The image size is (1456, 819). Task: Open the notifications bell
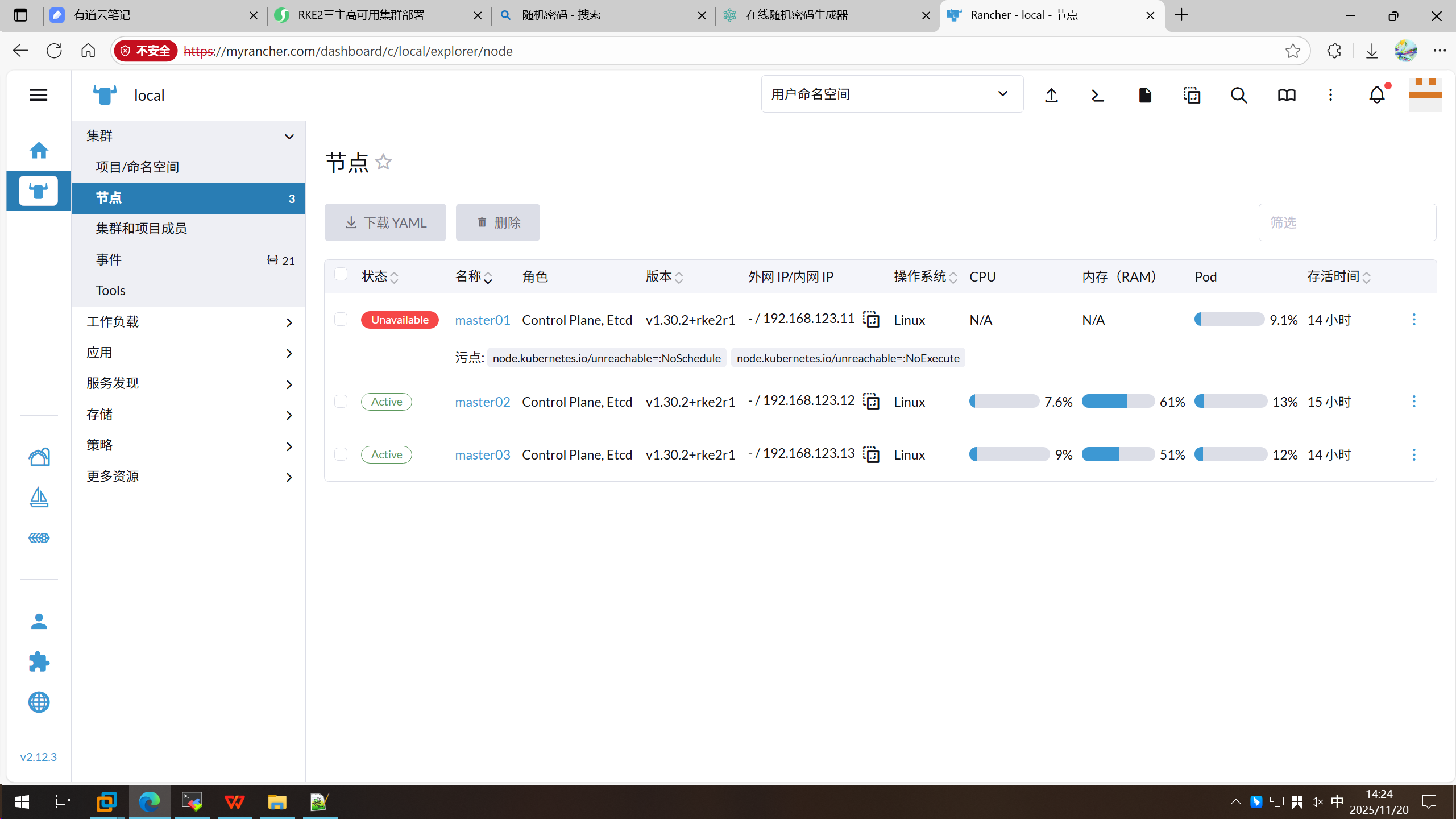click(x=1376, y=95)
